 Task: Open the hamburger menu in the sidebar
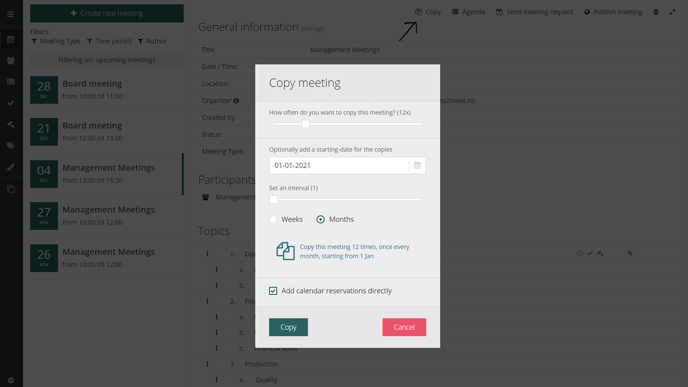pos(11,14)
